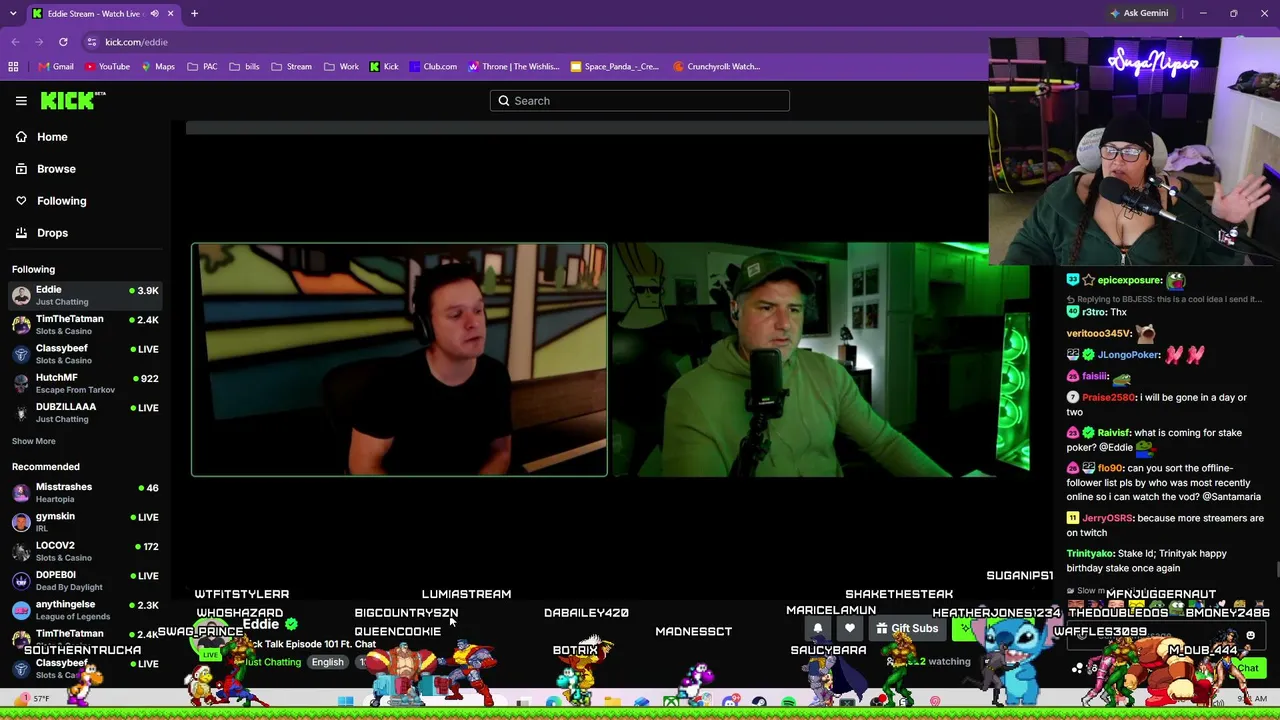Click the right green-lit webcam feed

pyautogui.click(x=820, y=360)
